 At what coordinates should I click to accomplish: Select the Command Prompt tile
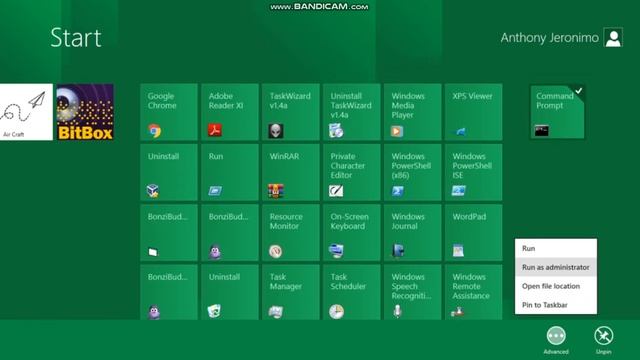[558, 112]
